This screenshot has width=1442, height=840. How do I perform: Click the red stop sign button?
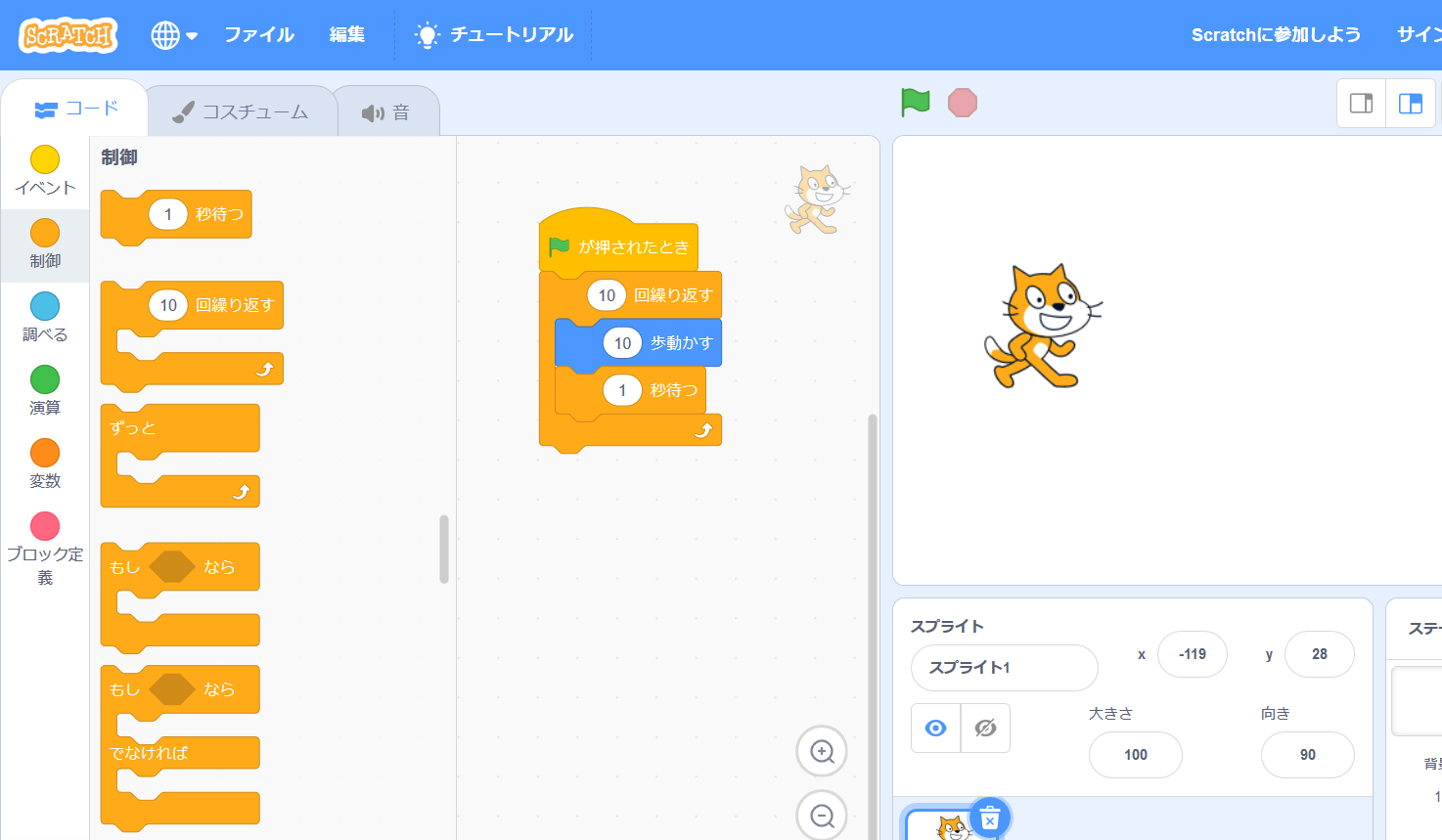pyautogui.click(x=963, y=103)
